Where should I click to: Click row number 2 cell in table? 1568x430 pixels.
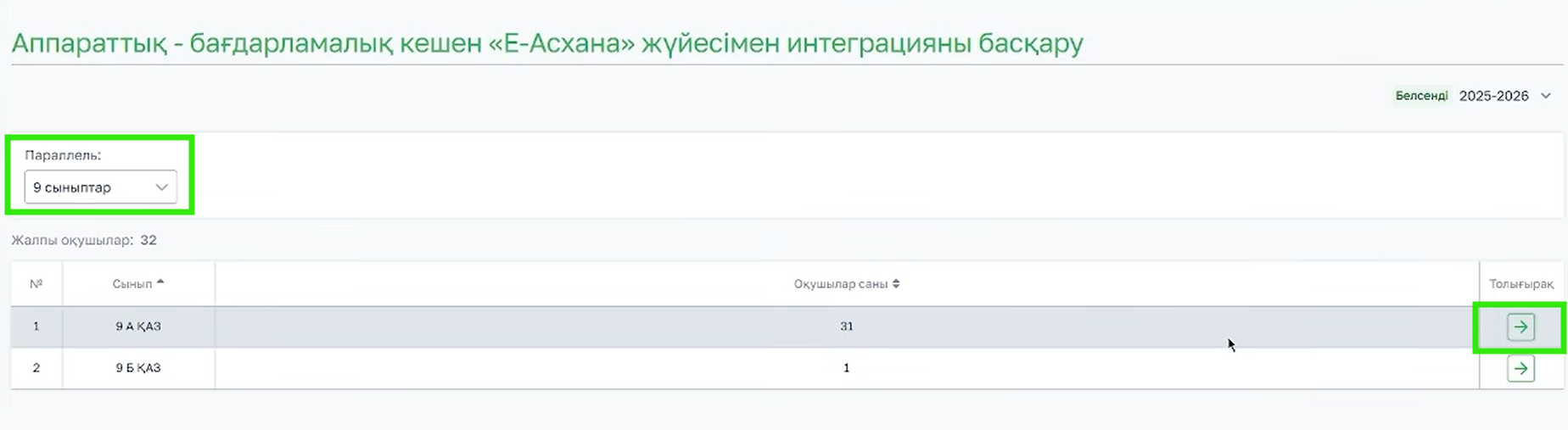pos(36,368)
